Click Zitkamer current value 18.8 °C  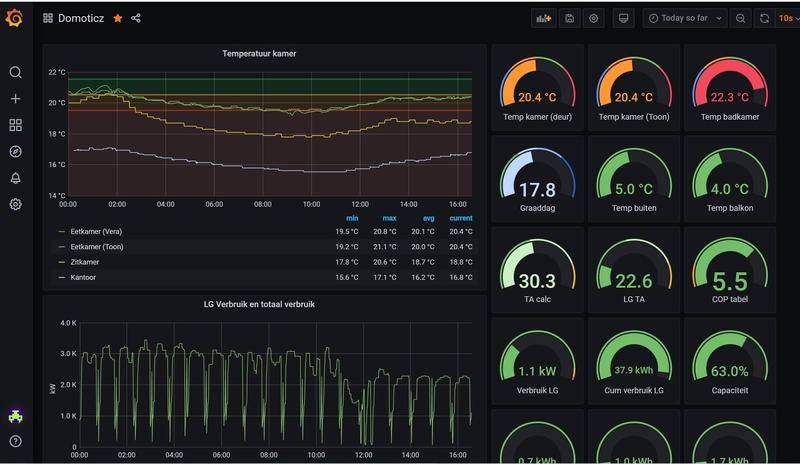[461, 262]
